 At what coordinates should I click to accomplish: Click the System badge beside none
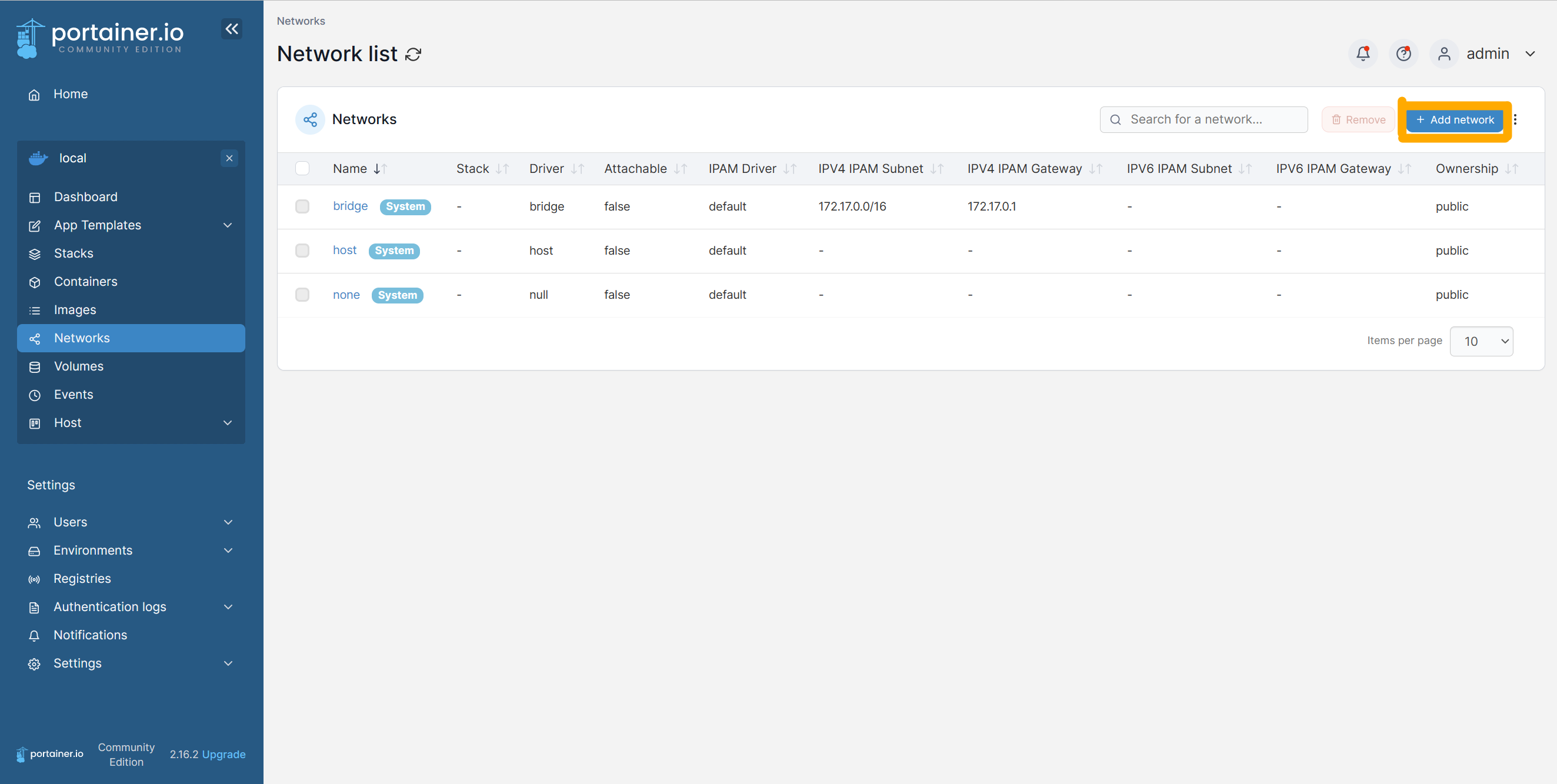(397, 296)
